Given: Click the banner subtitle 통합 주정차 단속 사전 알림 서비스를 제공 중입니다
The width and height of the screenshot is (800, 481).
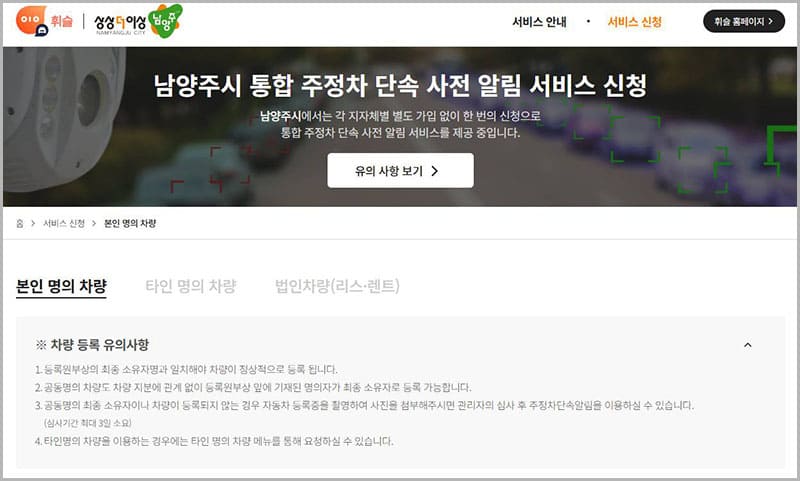Looking at the screenshot, I should 401,133.
